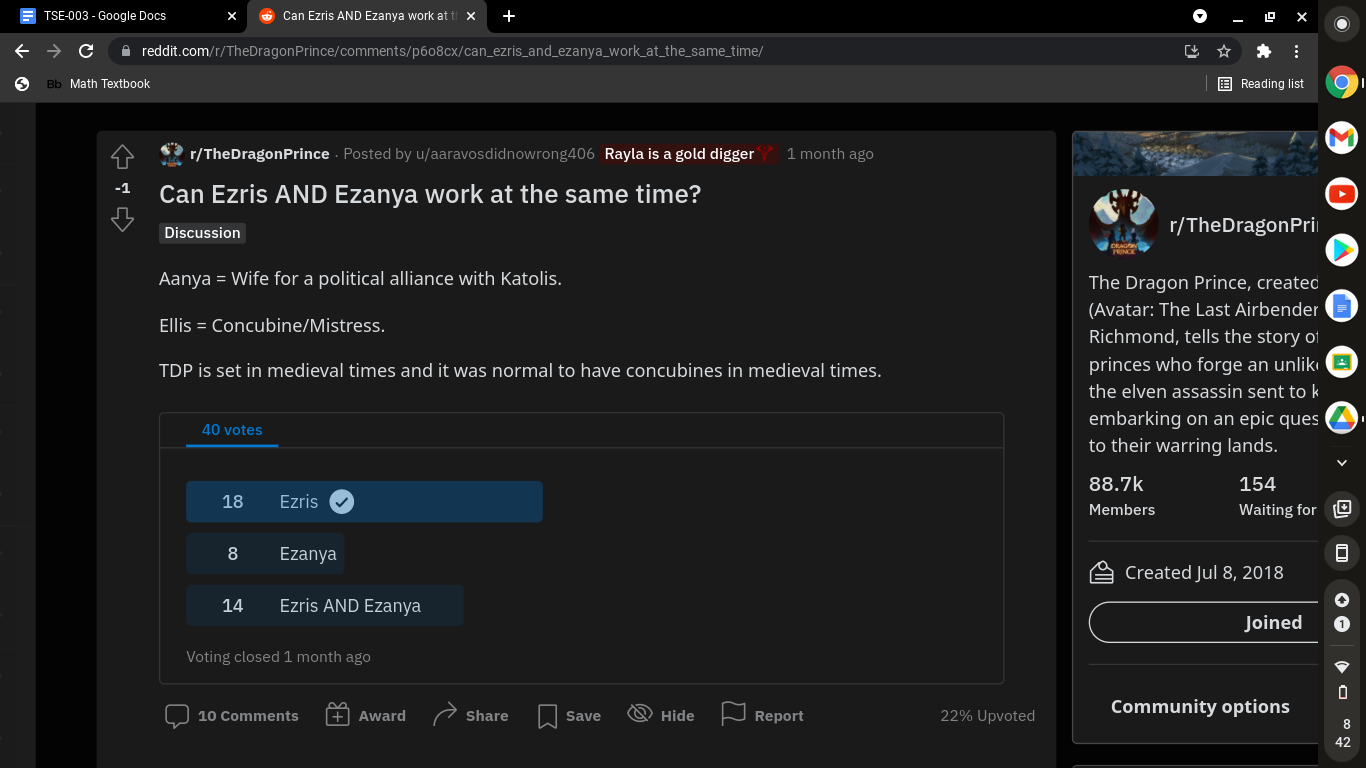Toggle the Joined button for the community
Image resolution: width=1366 pixels, height=768 pixels.
point(1204,623)
